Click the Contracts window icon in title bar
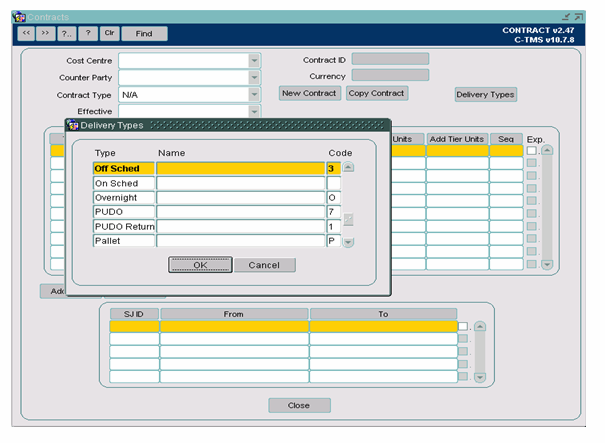The image size is (605, 443). 19,17
